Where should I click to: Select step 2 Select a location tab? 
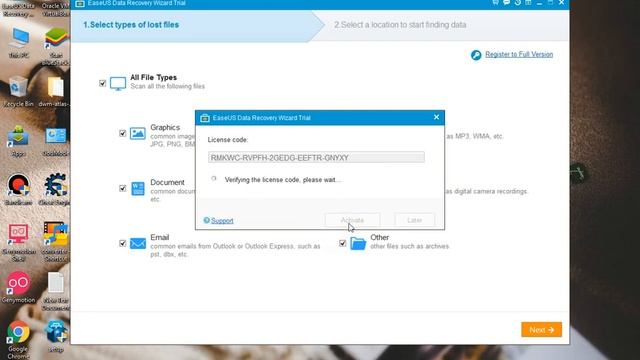(x=400, y=25)
